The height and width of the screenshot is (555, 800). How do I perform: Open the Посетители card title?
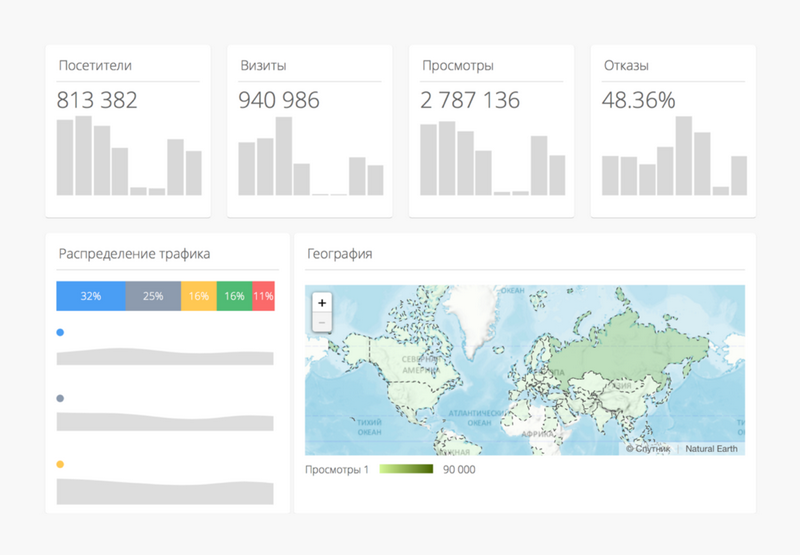[95, 66]
